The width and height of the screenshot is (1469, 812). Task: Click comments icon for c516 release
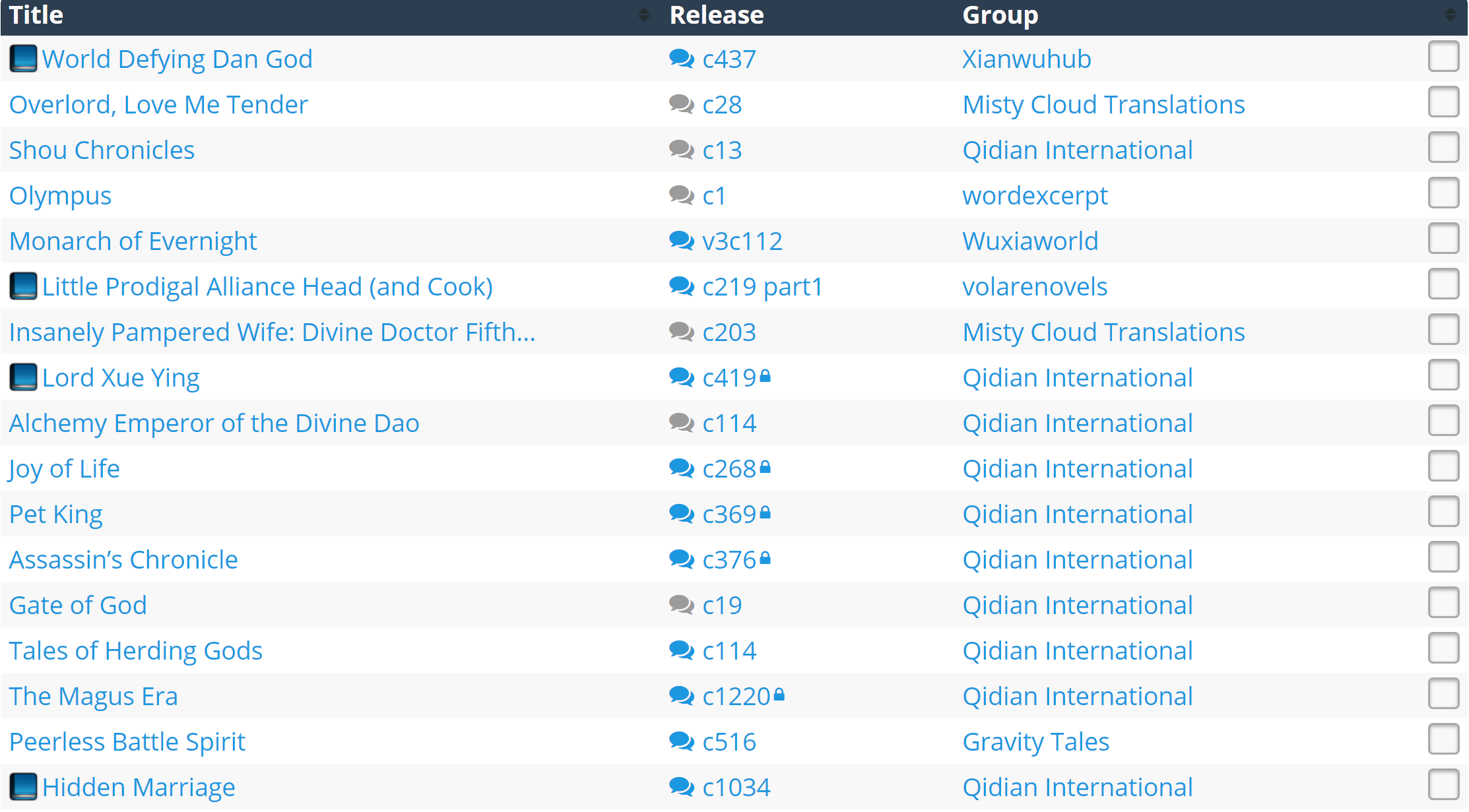(x=681, y=741)
